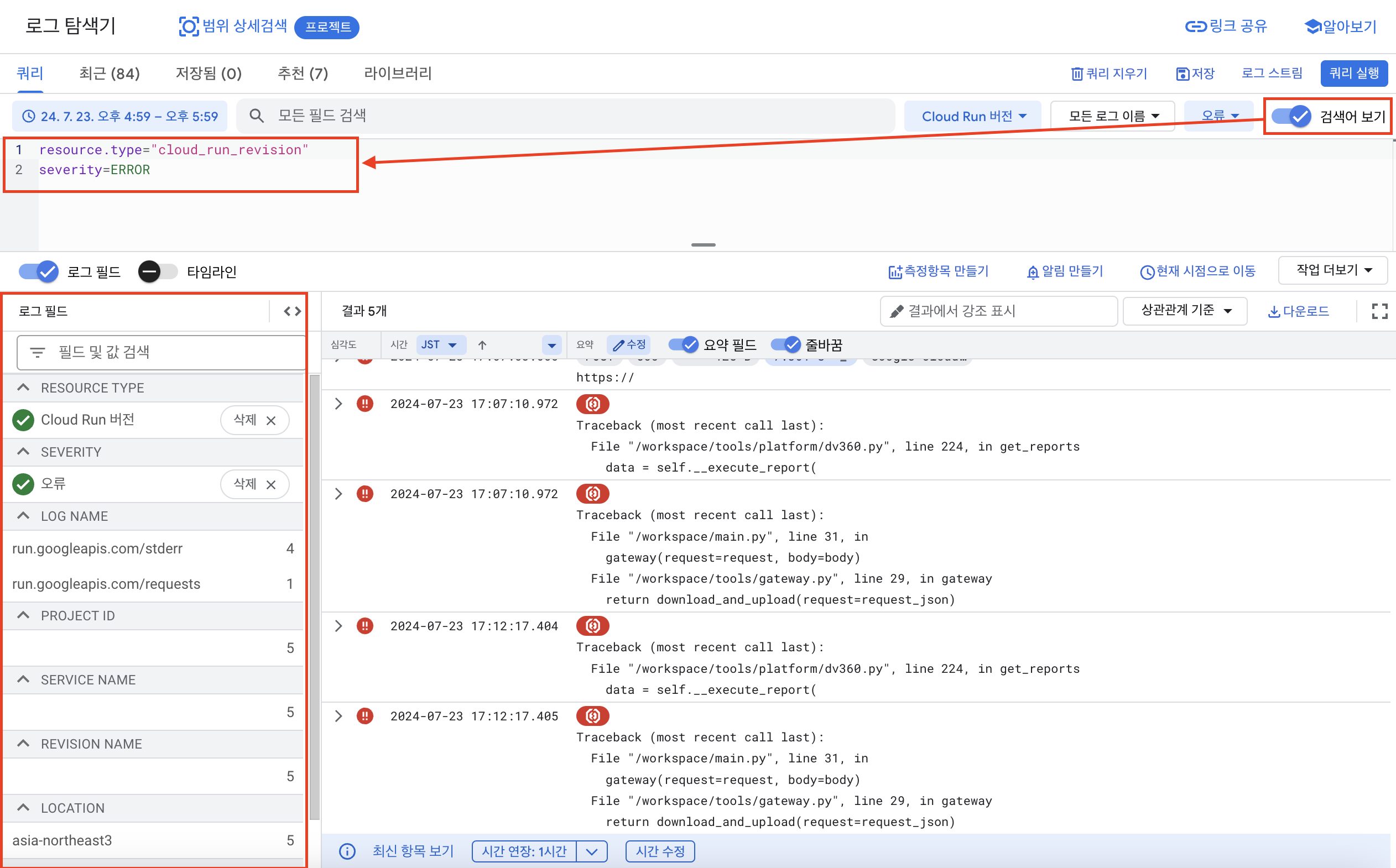The image size is (1396, 868).
Task: Collapse the SERVICE NAME section
Action: [x=23, y=679]
